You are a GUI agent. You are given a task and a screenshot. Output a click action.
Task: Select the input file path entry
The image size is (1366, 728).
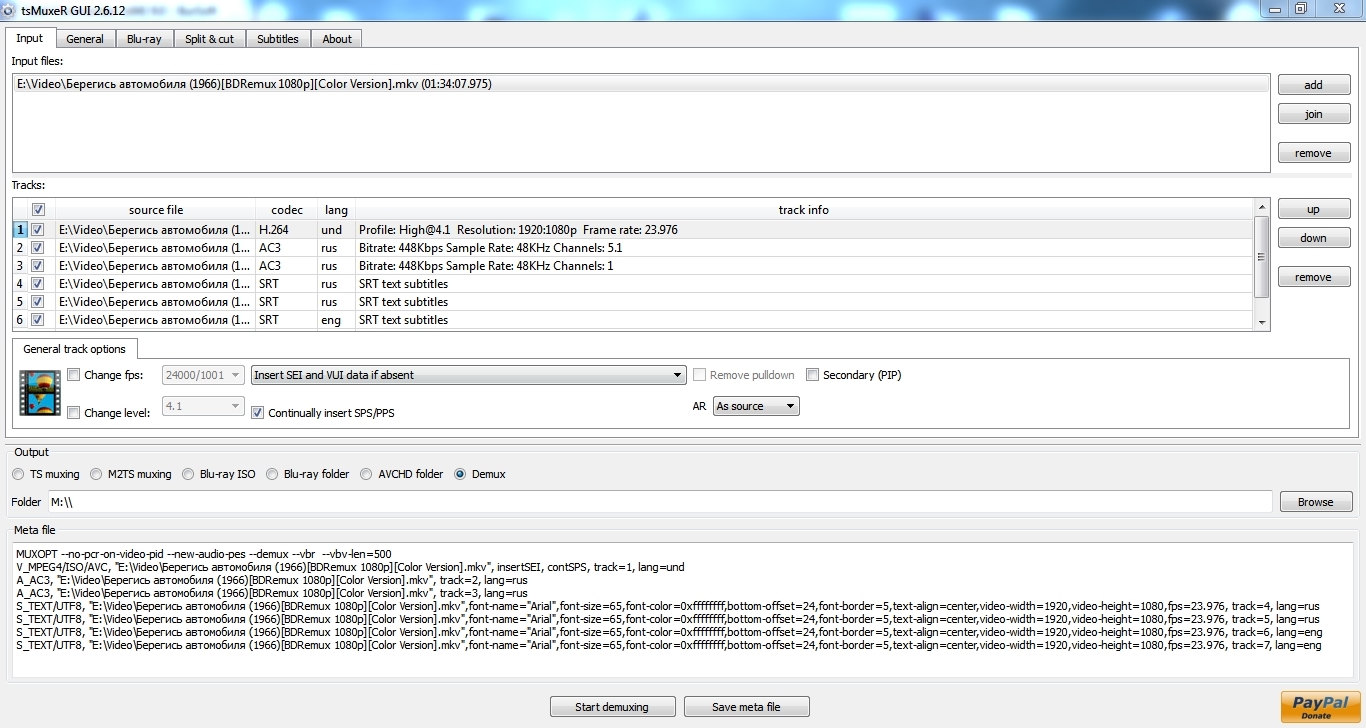click(641, 84)
